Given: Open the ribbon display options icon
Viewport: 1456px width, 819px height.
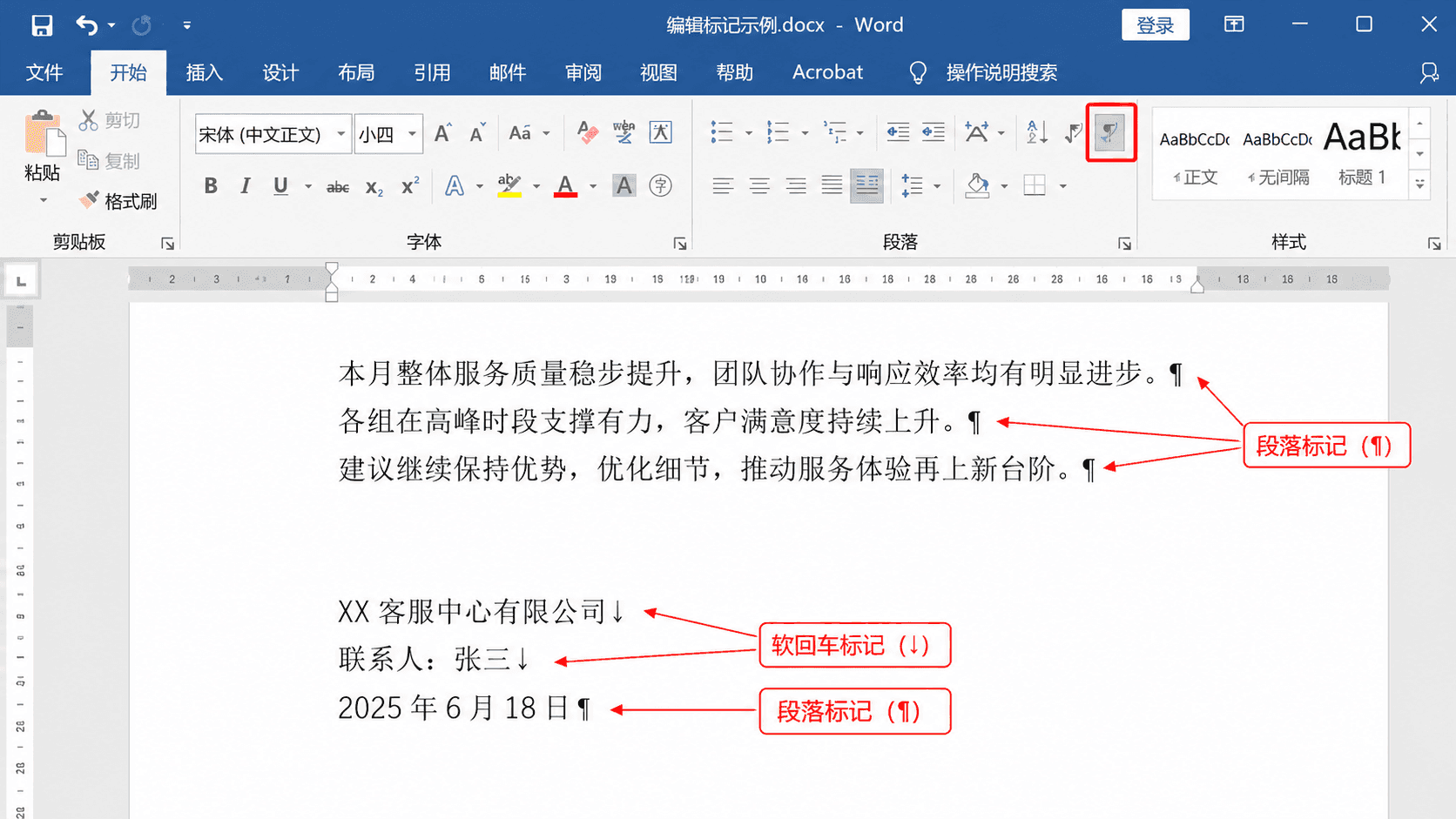Looking at the screenshot, I should click(x=1234, y=24).
